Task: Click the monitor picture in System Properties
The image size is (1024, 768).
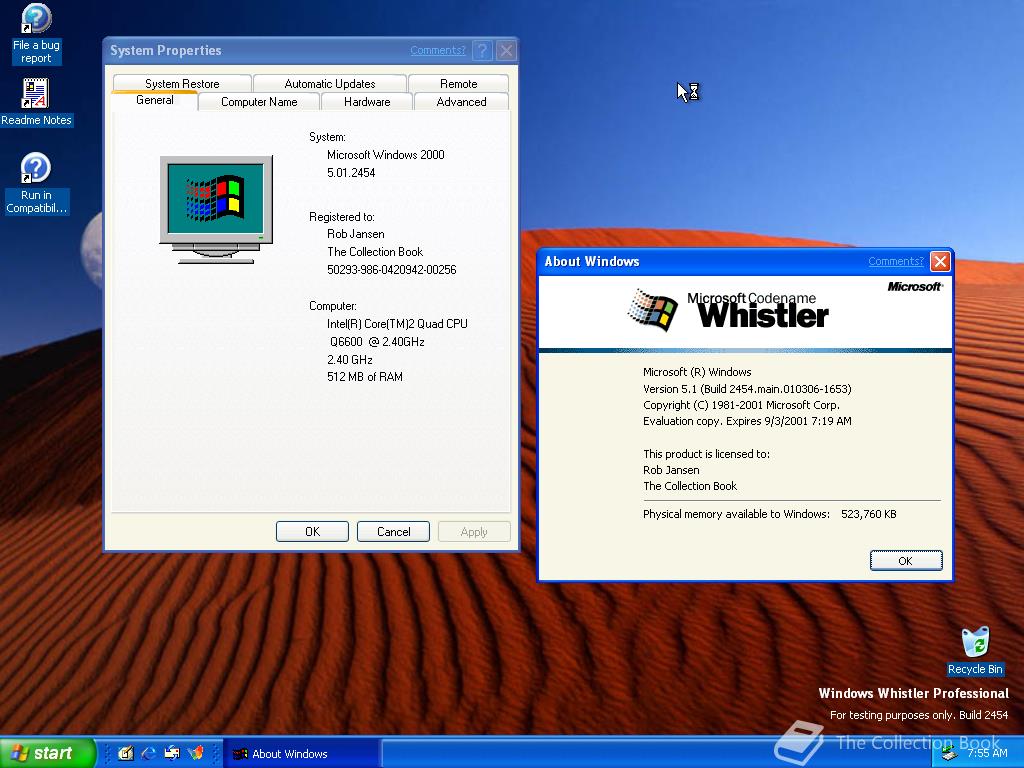Action: pyautogui.click(x=216, y=210)
